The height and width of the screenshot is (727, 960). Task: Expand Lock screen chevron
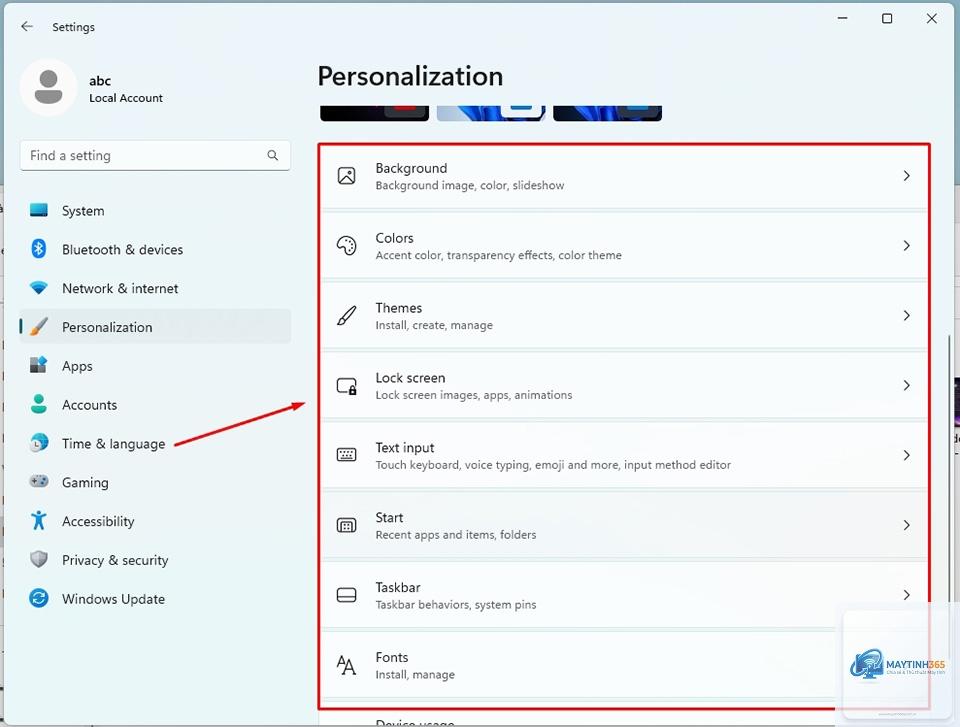click(907, 385)
